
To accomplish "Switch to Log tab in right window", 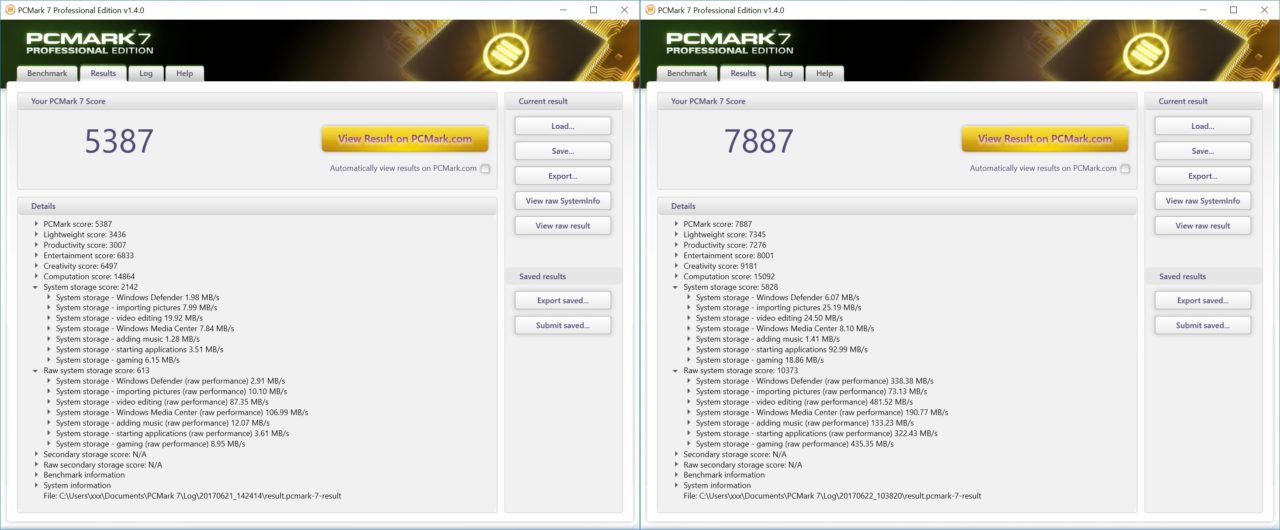I will point(786,73).
